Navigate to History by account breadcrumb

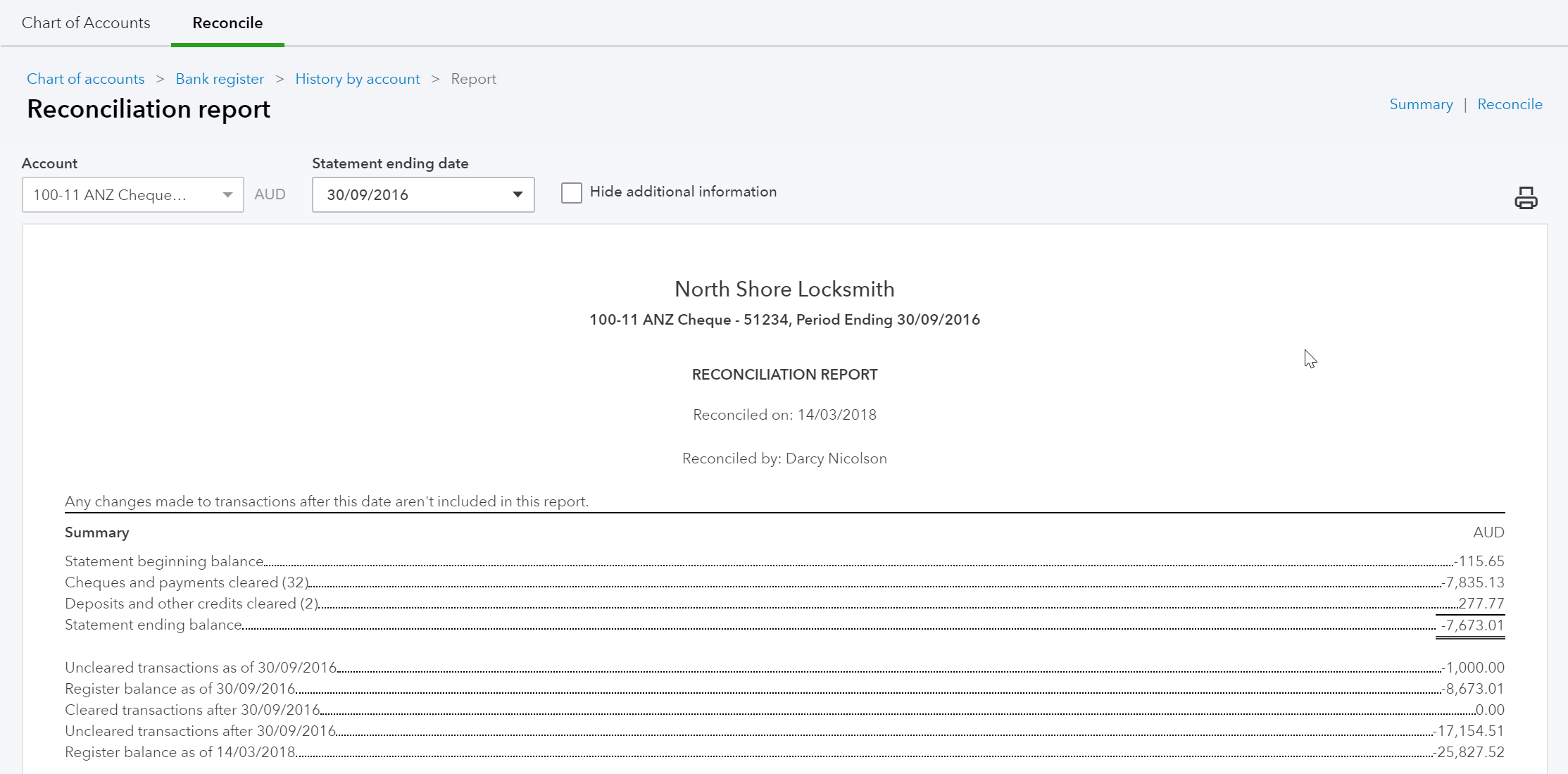click(x=357, y=79)
